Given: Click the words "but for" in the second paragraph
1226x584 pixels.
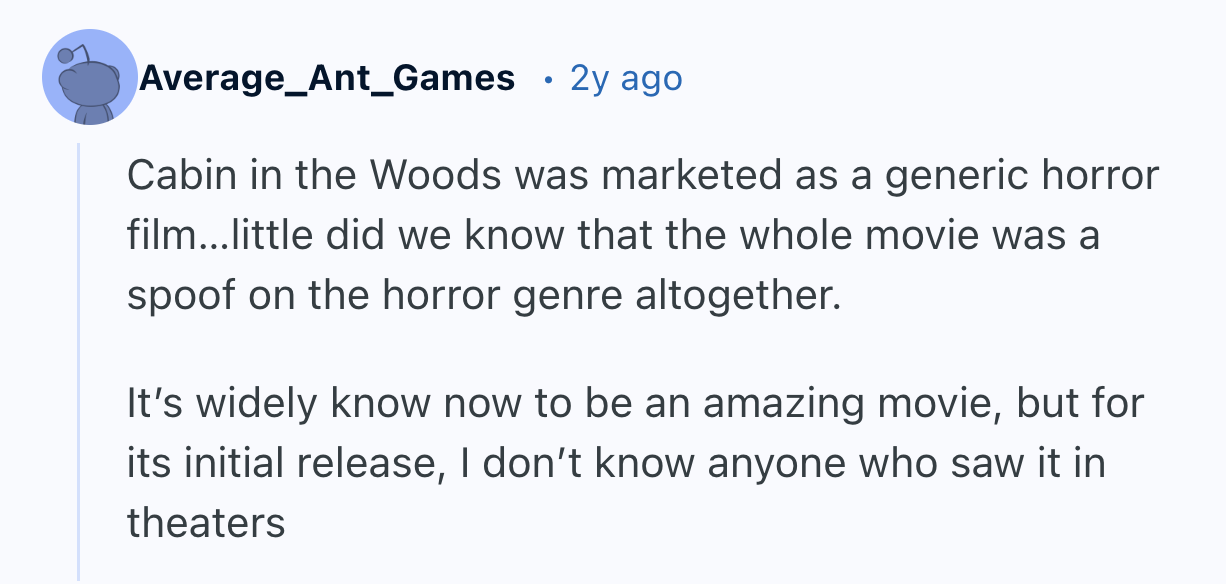Looking at the screenshot, I should coord(1084,405).
